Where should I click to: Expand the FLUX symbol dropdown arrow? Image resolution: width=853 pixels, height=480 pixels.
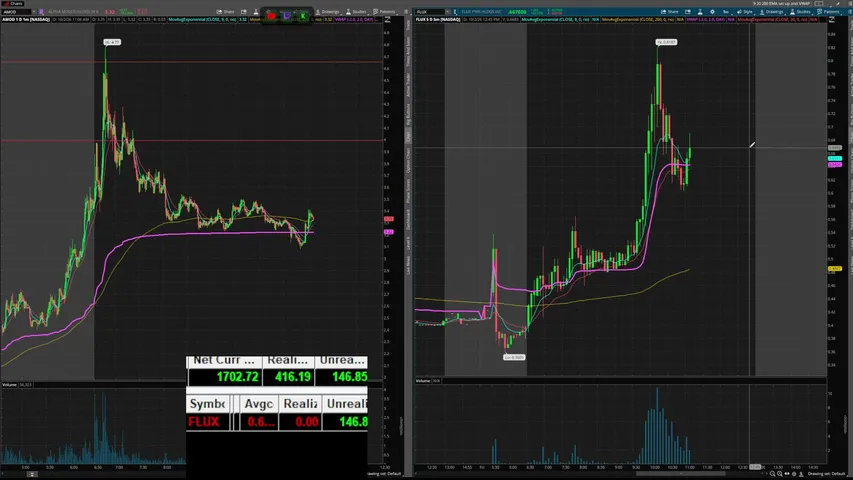[448, 11]
